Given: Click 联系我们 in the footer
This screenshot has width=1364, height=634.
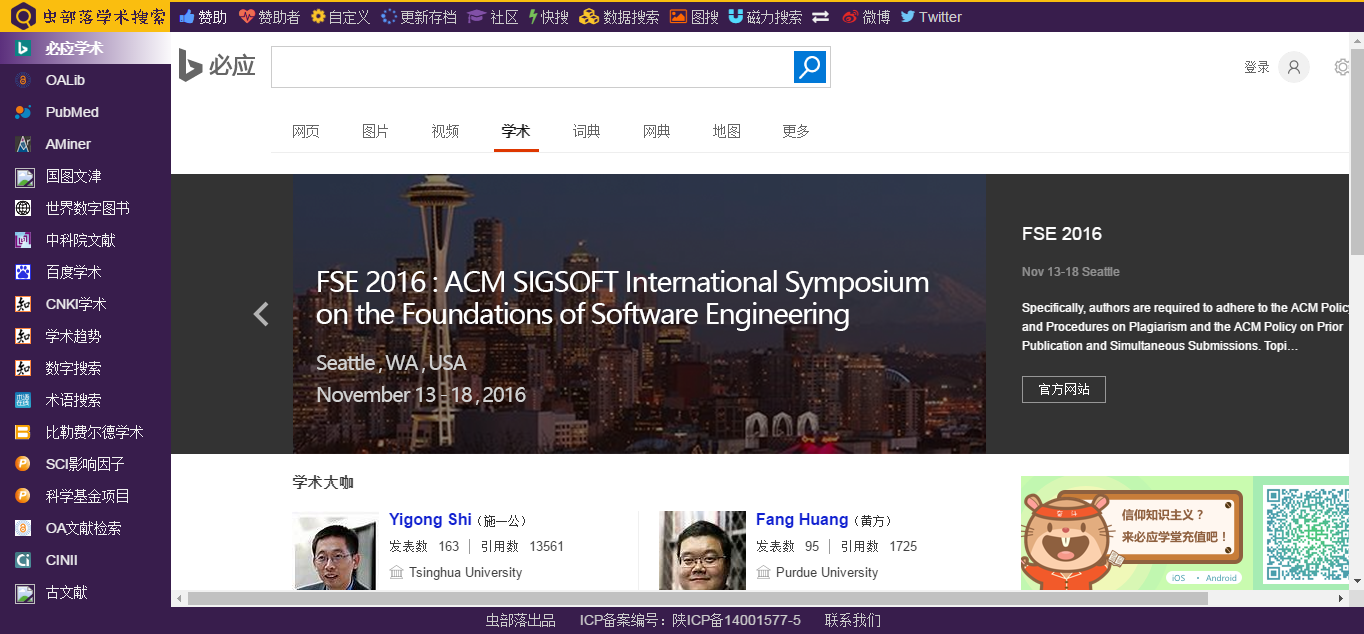Looking at the screenshot, I should click(853, 620).
